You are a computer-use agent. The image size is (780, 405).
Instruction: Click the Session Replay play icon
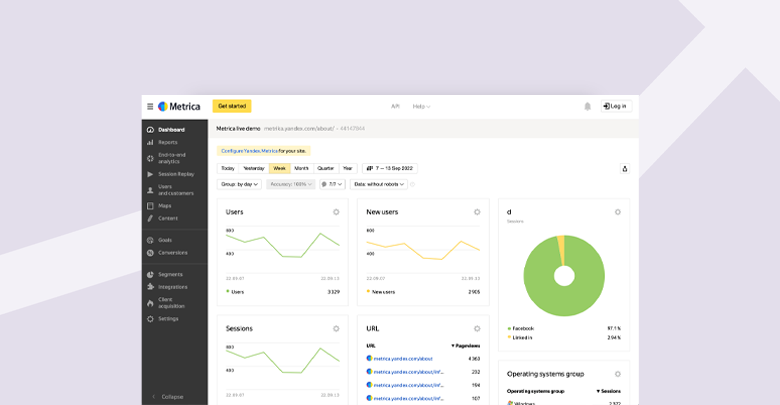click(x=150, y=174)
